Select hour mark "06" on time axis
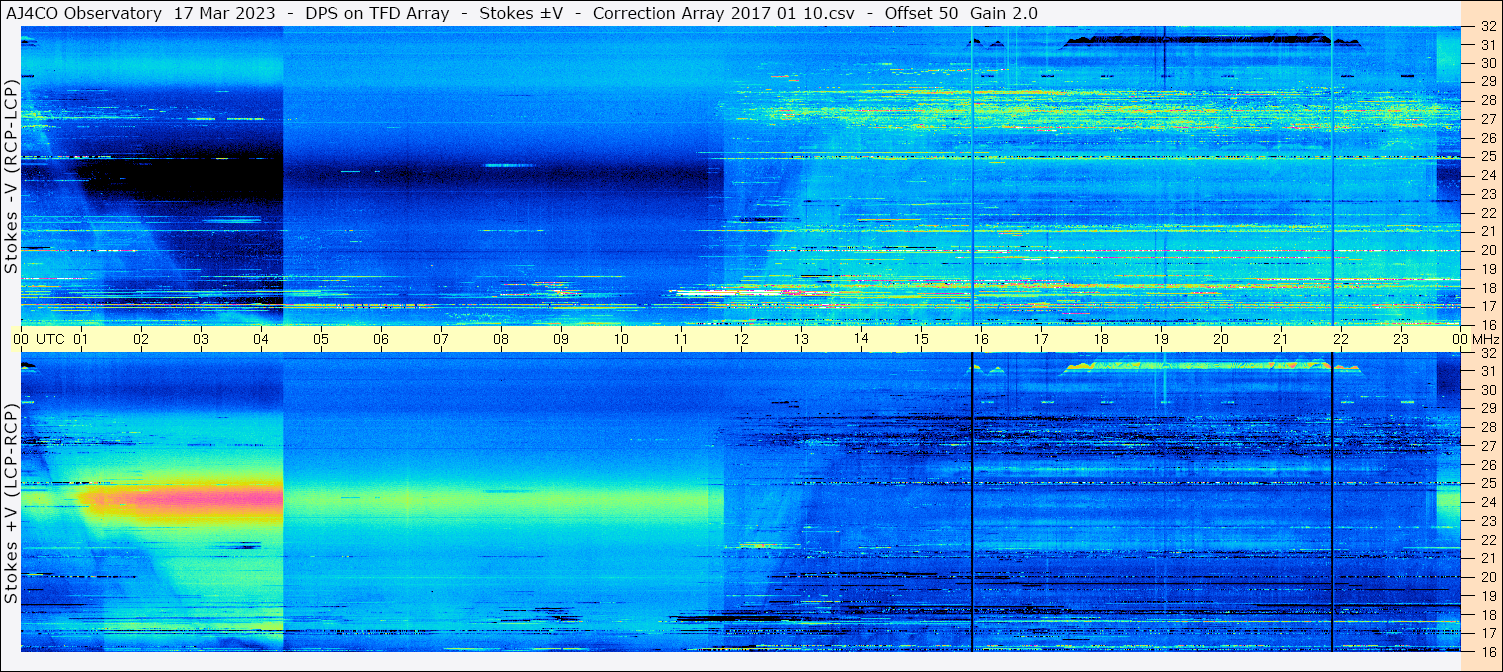Viewport: 1503px width, 672px height. 381,339
